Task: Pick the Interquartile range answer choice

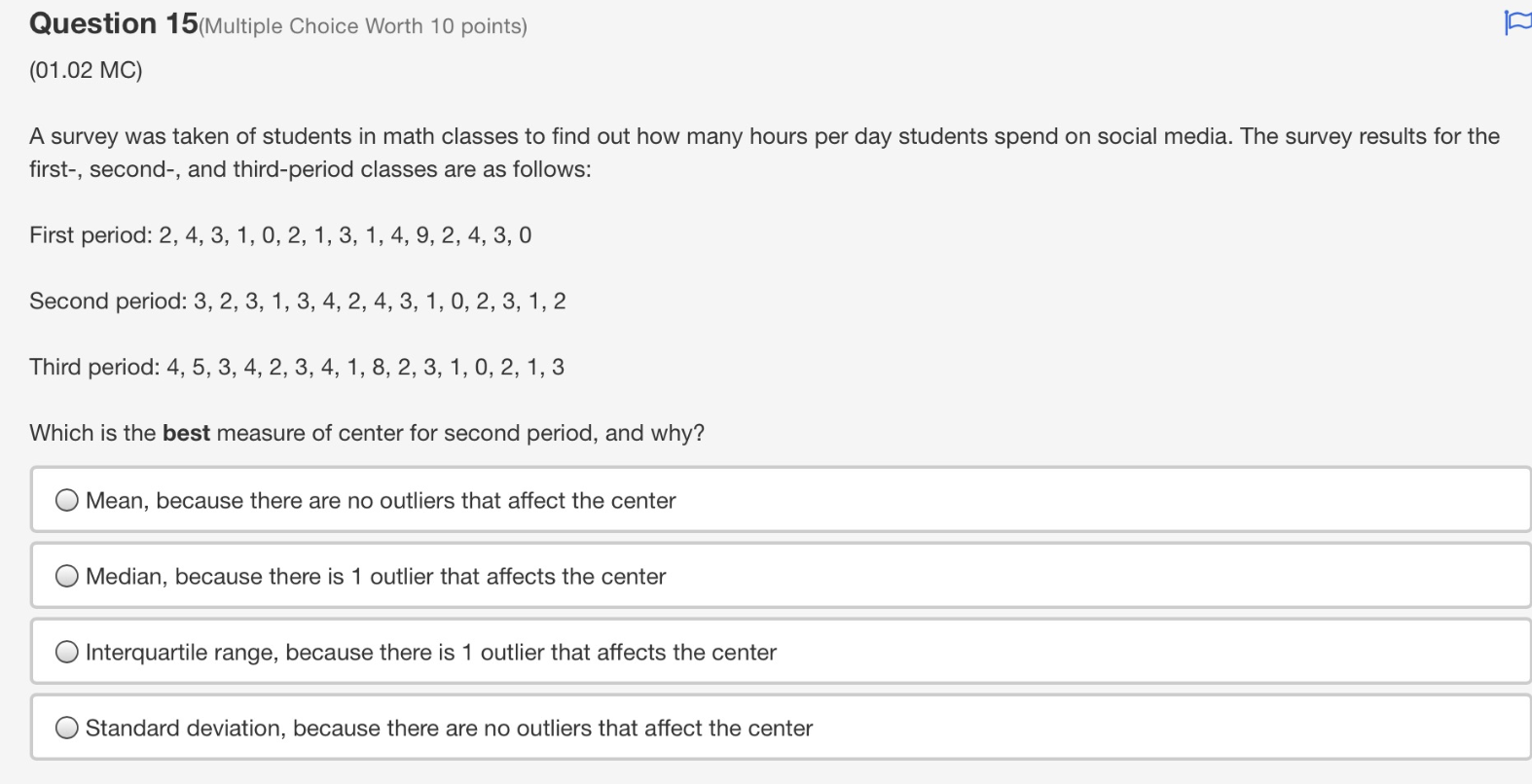Action: [x=431, y=652]
